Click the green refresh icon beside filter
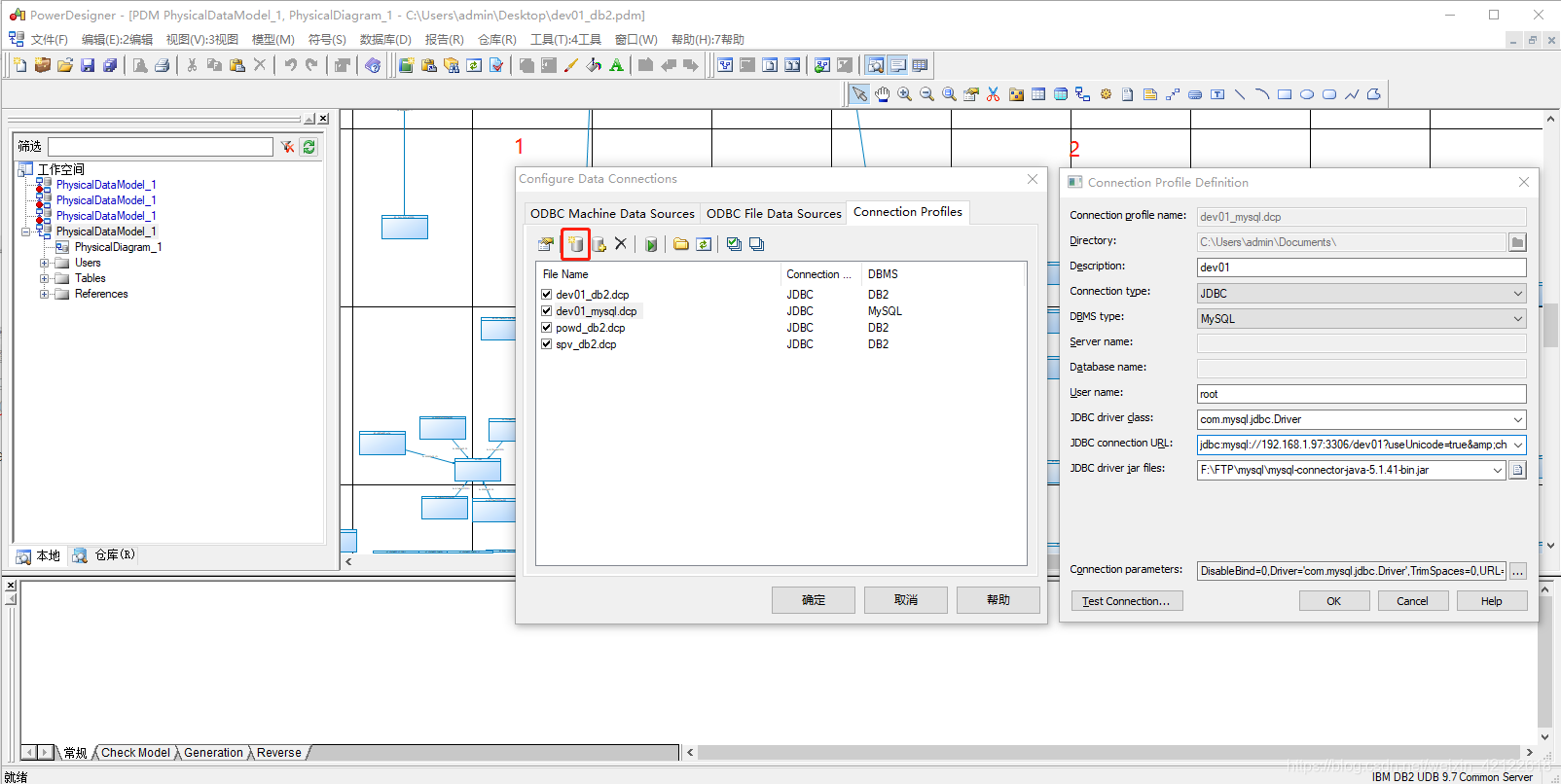1561x784 pixels. point(309,147)
